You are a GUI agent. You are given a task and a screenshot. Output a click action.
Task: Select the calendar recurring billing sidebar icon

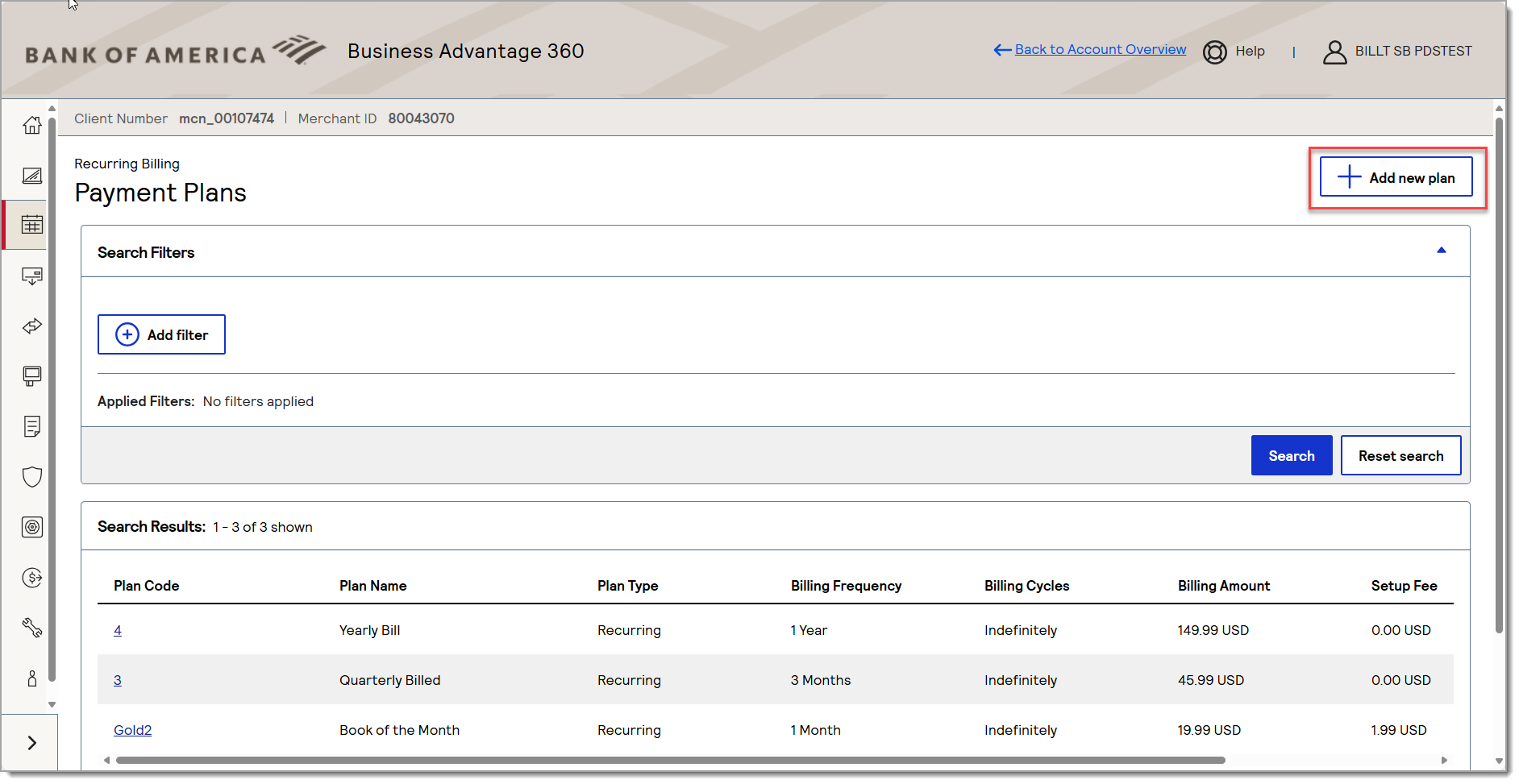click(32, 225)
